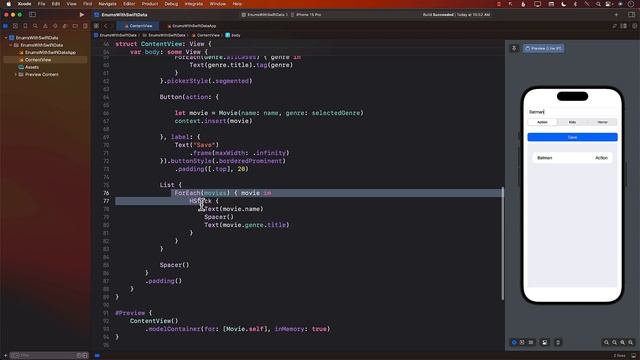Open the Xcode menu
Image resolution: width=640 pixels, height=360 pixels.
24,4
